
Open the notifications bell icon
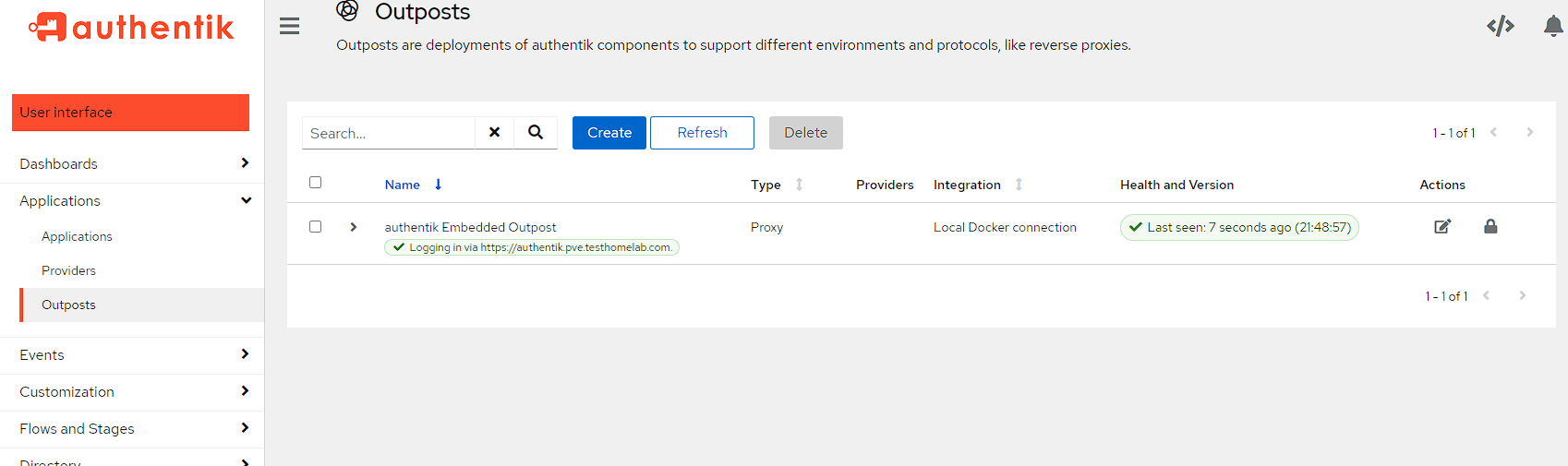pyautogui.click(x=1553, y=26)
